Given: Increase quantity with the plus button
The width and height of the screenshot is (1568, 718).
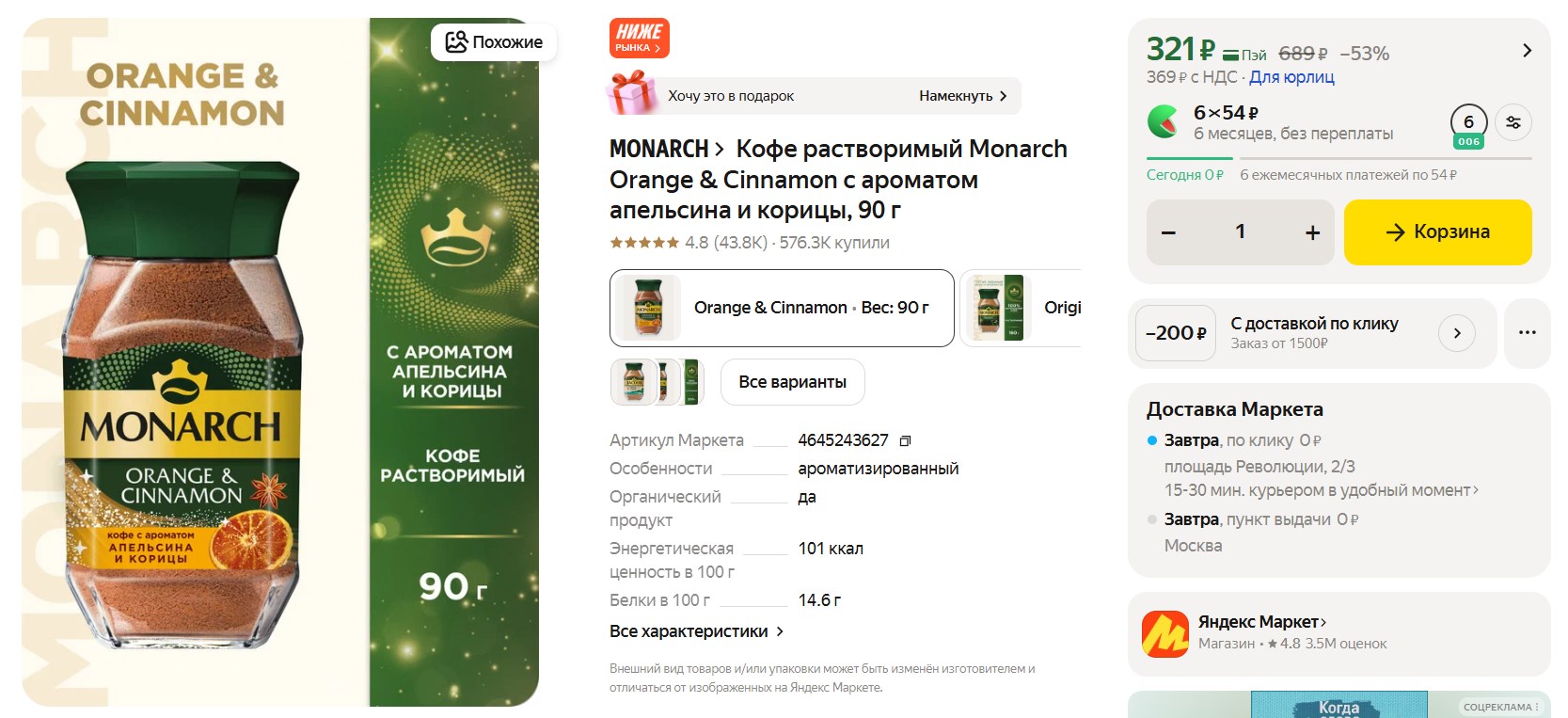Looking at the screenshot, I should click(x=1312, y=232).
